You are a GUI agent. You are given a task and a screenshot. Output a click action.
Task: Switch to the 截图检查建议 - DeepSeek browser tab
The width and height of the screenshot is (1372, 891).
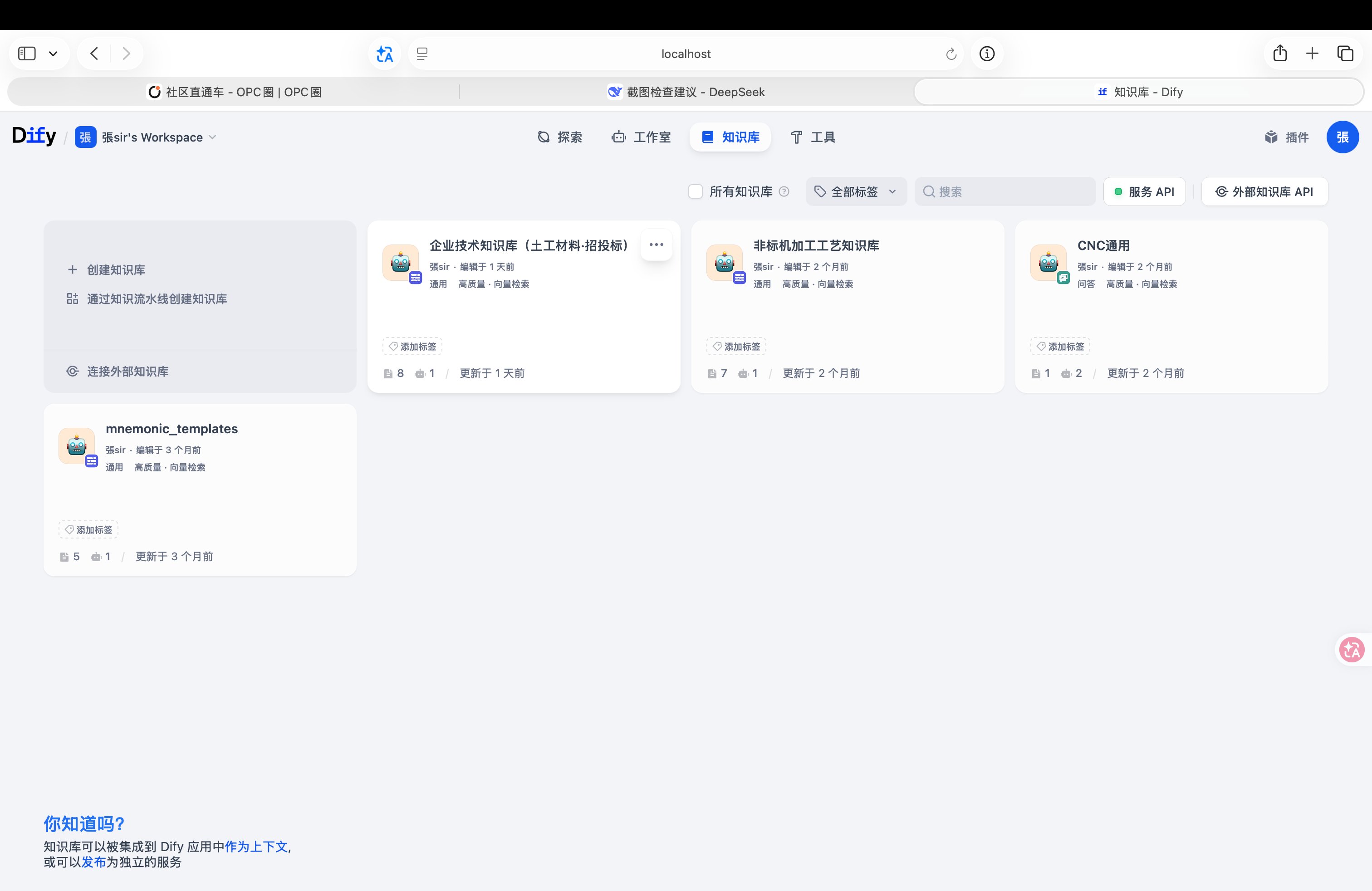pyautogui.click(x=686, y=92)
